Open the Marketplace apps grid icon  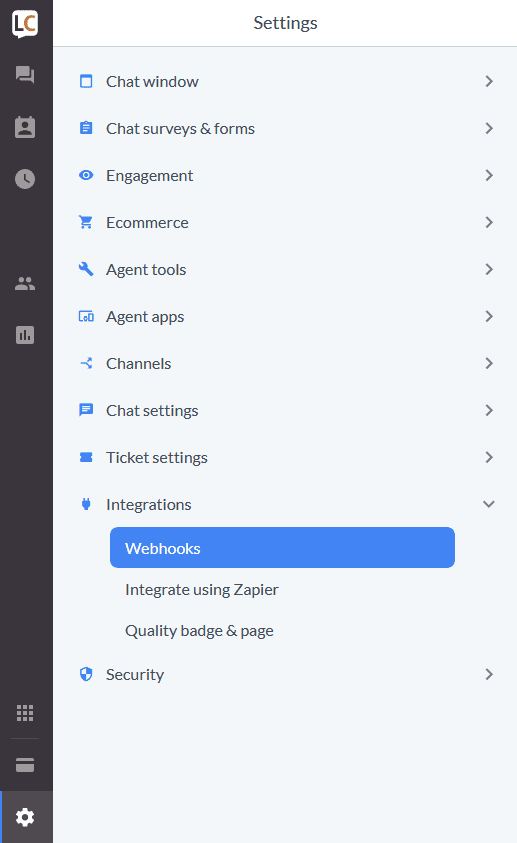point(25,713)
